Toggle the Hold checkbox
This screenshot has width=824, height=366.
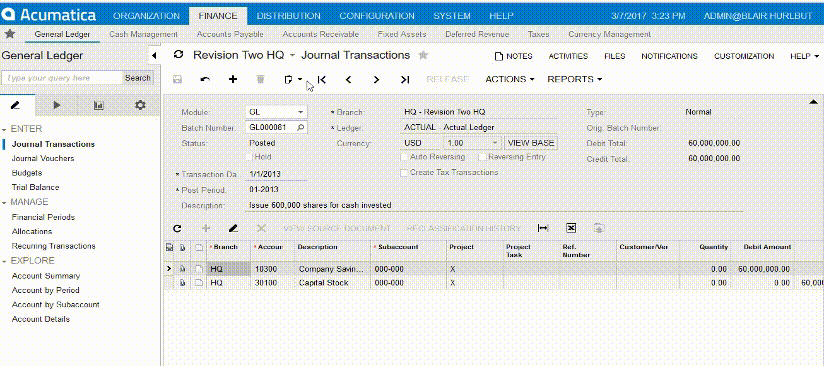point(250,157)
